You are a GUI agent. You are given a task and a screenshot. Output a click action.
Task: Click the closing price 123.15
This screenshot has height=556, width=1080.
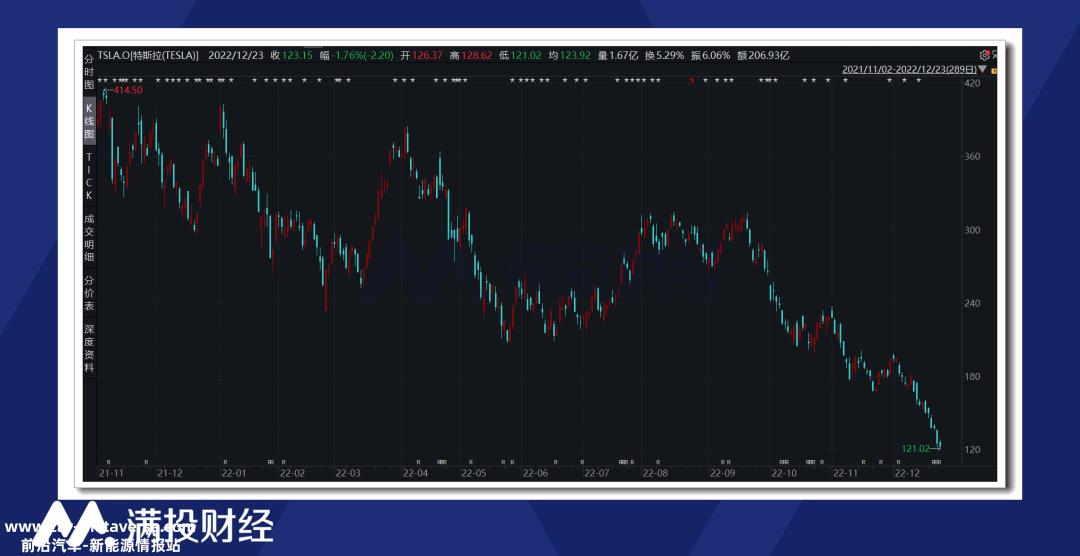(298, 55)
